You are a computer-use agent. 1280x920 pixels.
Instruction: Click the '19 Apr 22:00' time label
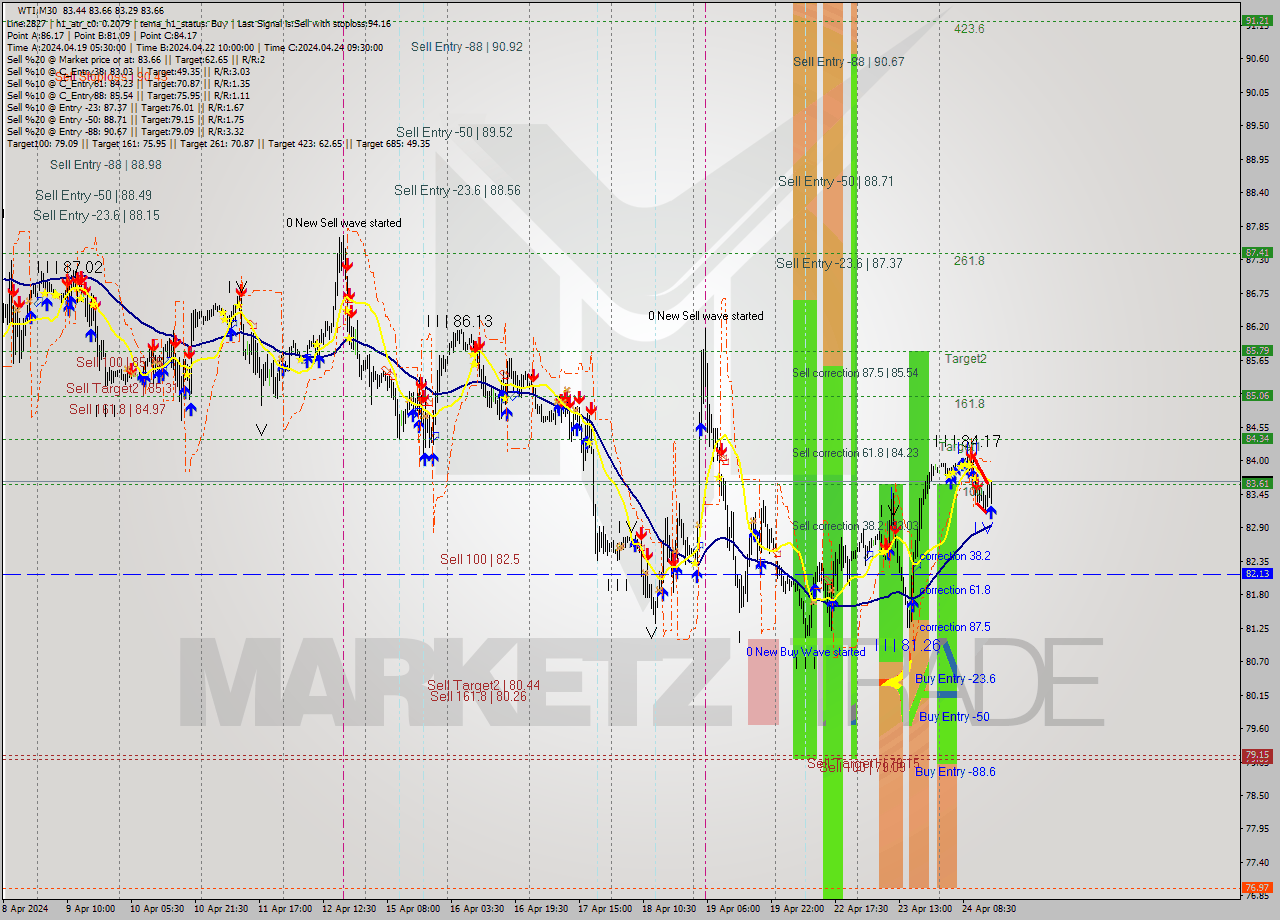(797, 909)
